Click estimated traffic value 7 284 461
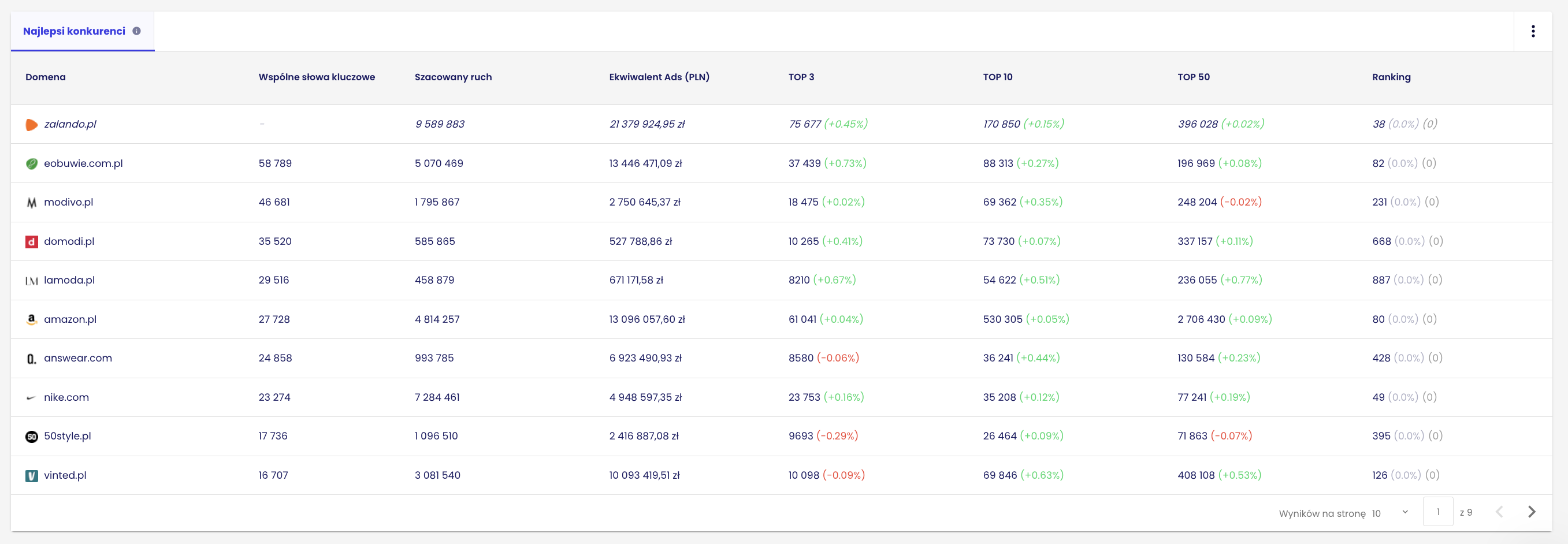Viewport: 1568px width, 544px height. (437, 397)
